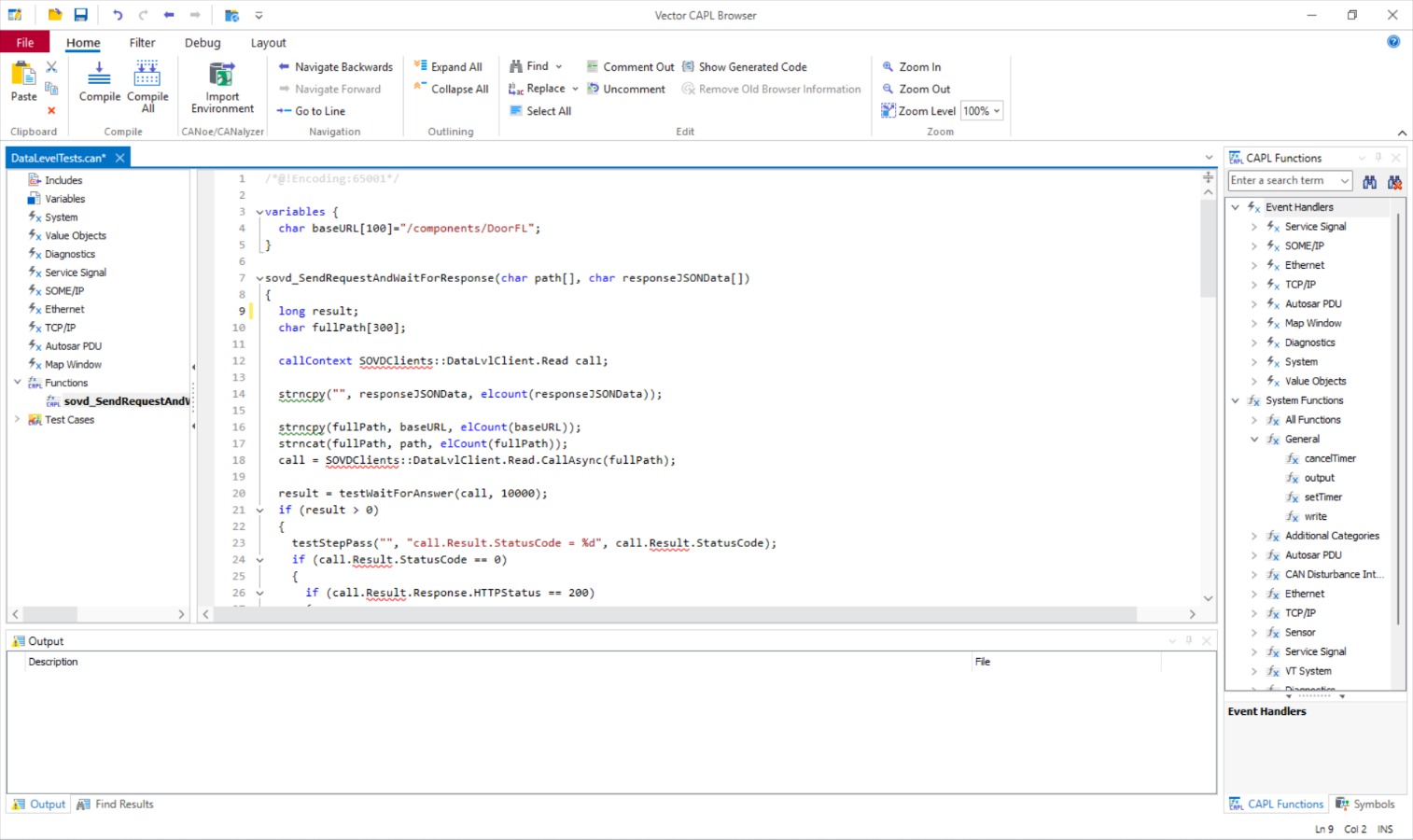The image size is (1413, 840).
Task: Click the Replace button
Action: 538,89
